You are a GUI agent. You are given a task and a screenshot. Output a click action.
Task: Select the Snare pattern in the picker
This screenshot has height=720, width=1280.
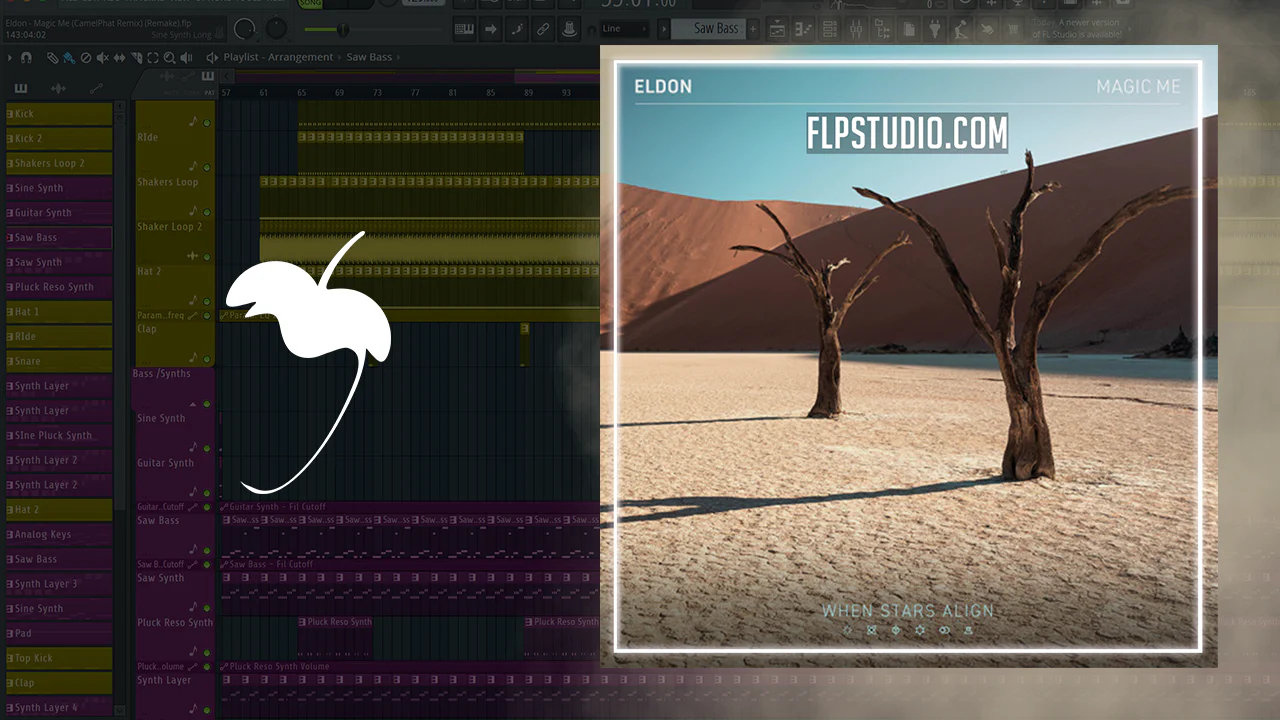click(59, 361)
